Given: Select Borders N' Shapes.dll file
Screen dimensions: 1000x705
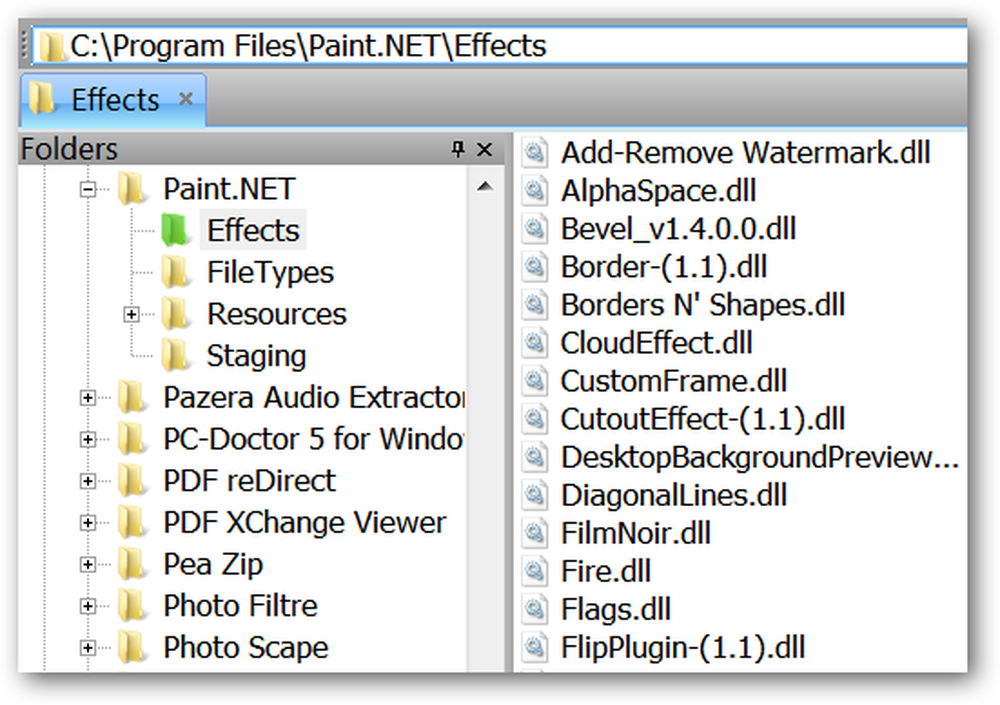Looking at the screenshot, I should tap(703, 305).
